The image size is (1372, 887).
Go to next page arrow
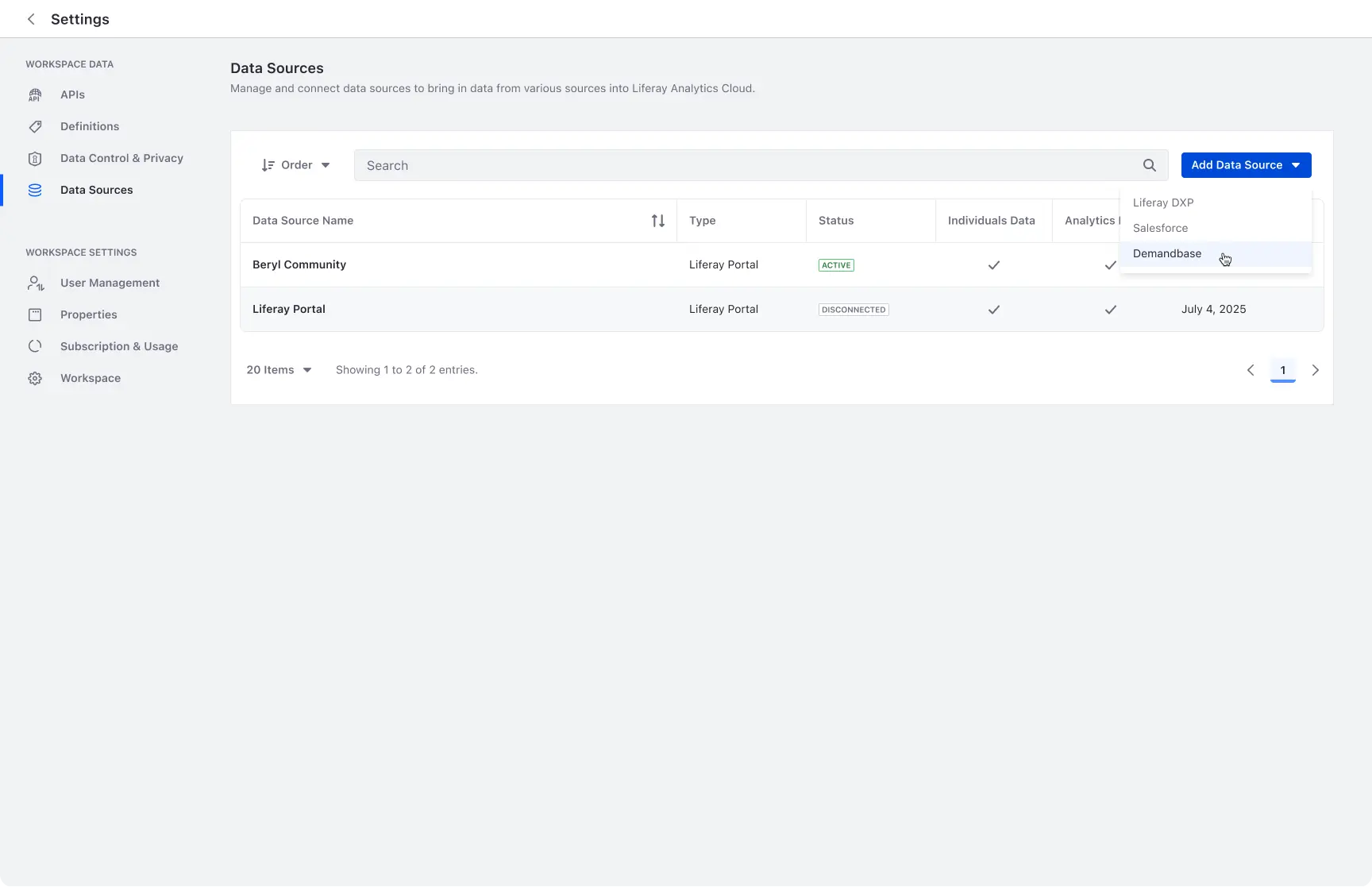(x=1316, y=370)
